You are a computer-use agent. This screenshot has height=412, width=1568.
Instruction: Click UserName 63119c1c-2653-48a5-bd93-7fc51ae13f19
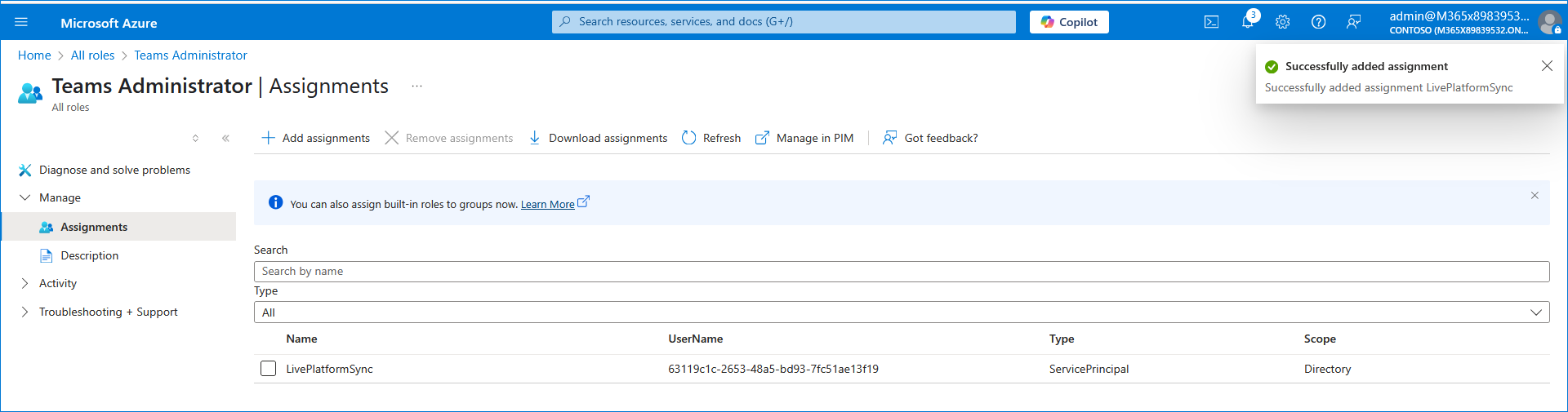tap(773, 369)
